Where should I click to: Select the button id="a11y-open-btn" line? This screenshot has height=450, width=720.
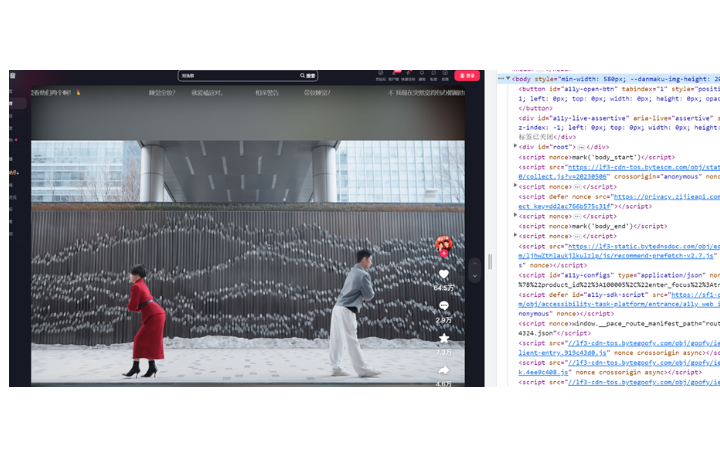tap(619, 89)
